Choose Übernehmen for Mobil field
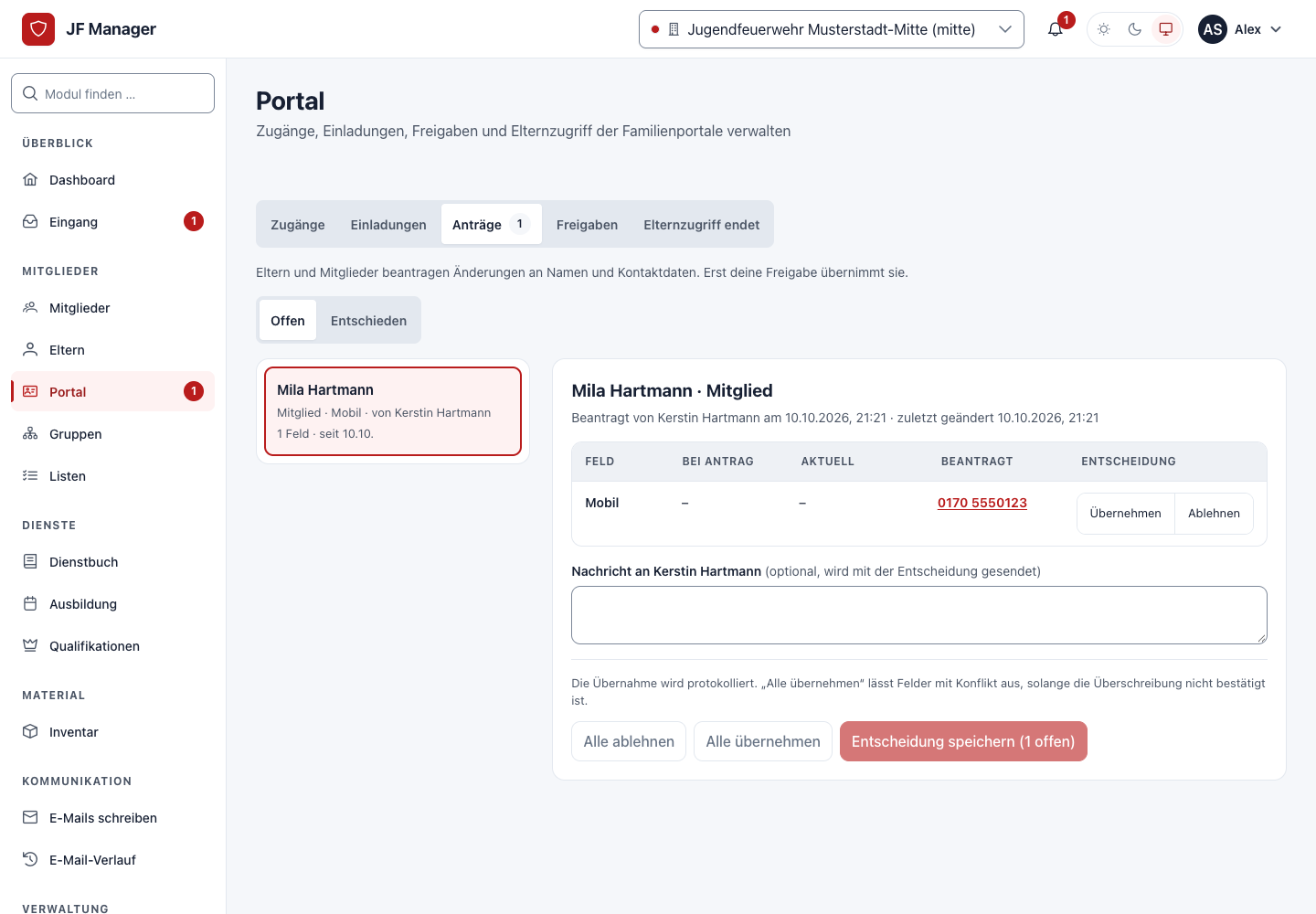1316x914 pixels. pos(1126,514)
